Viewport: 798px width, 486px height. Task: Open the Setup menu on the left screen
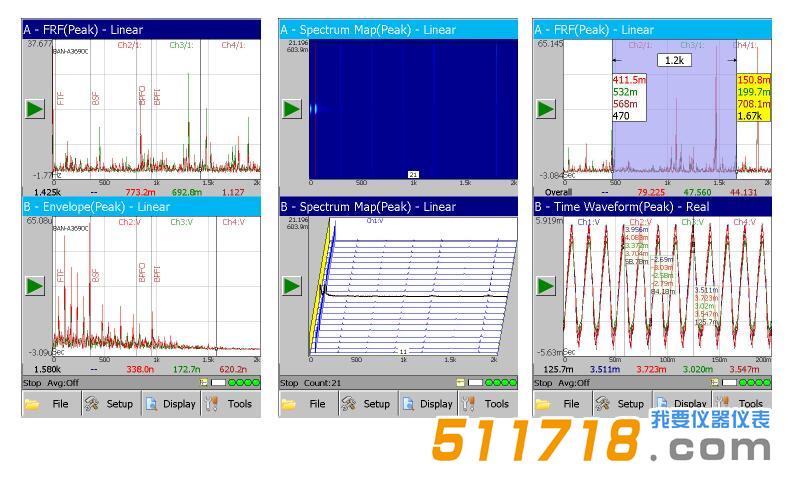[x=110, y=404]
